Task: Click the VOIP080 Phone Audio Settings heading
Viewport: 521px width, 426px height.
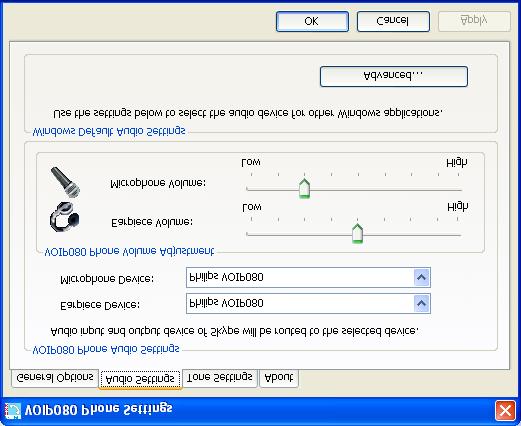Action: click(x=106, y=350)
